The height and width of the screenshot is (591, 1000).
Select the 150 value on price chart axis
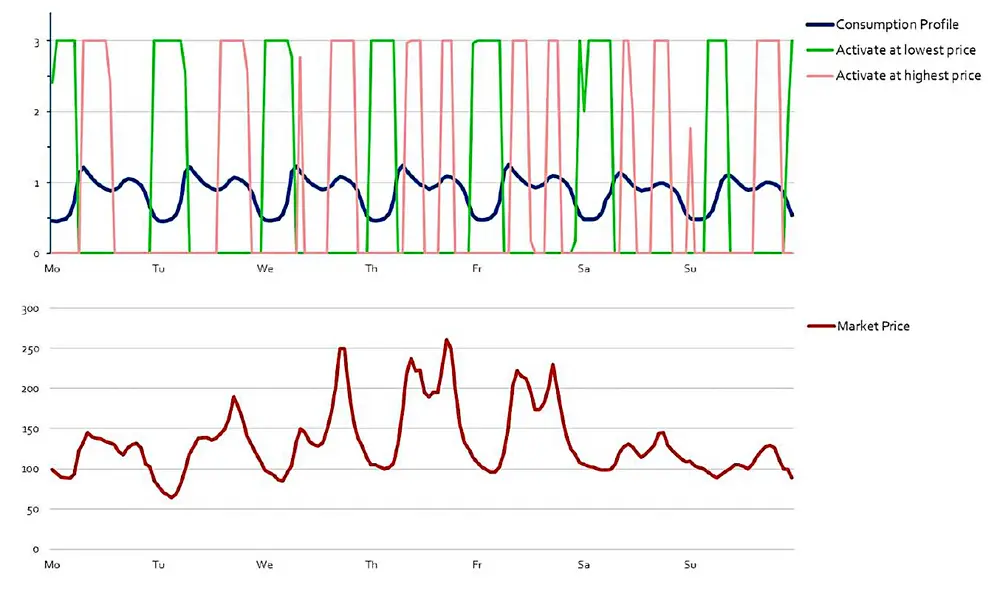point(29,429)
